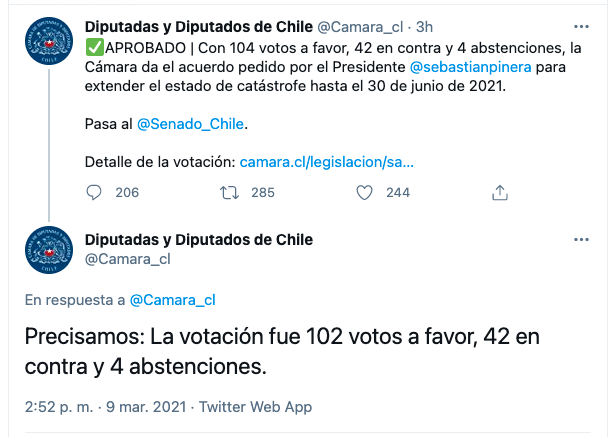View the 285 retweets count
Screen dimensions: 615x437
[263, 193]
